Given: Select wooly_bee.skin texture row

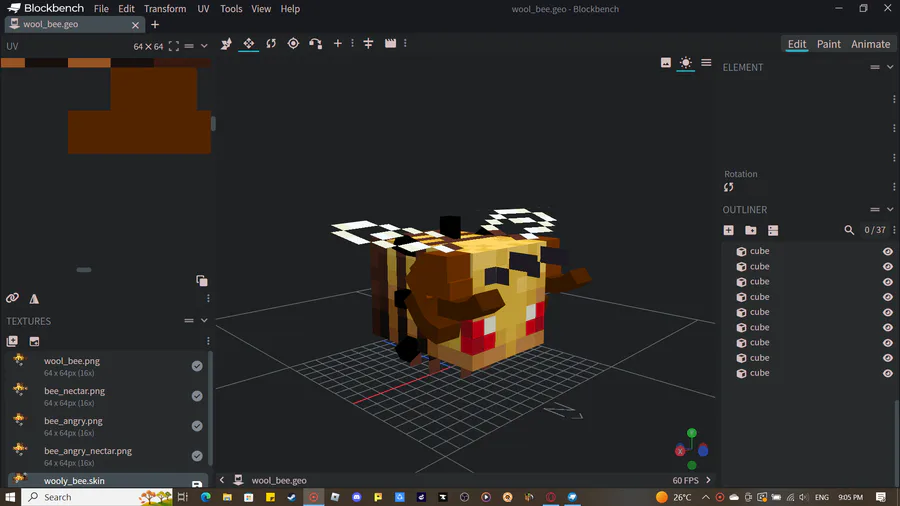Looking at the screenshot, I should [108, 480].
